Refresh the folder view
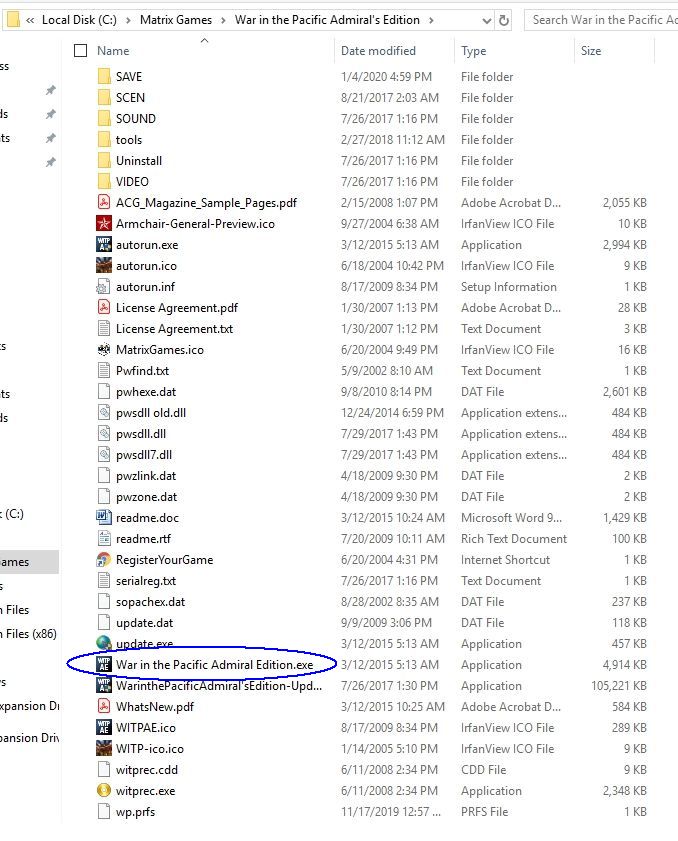This screenshot has width=678, height=841. [x=504, y=20]
